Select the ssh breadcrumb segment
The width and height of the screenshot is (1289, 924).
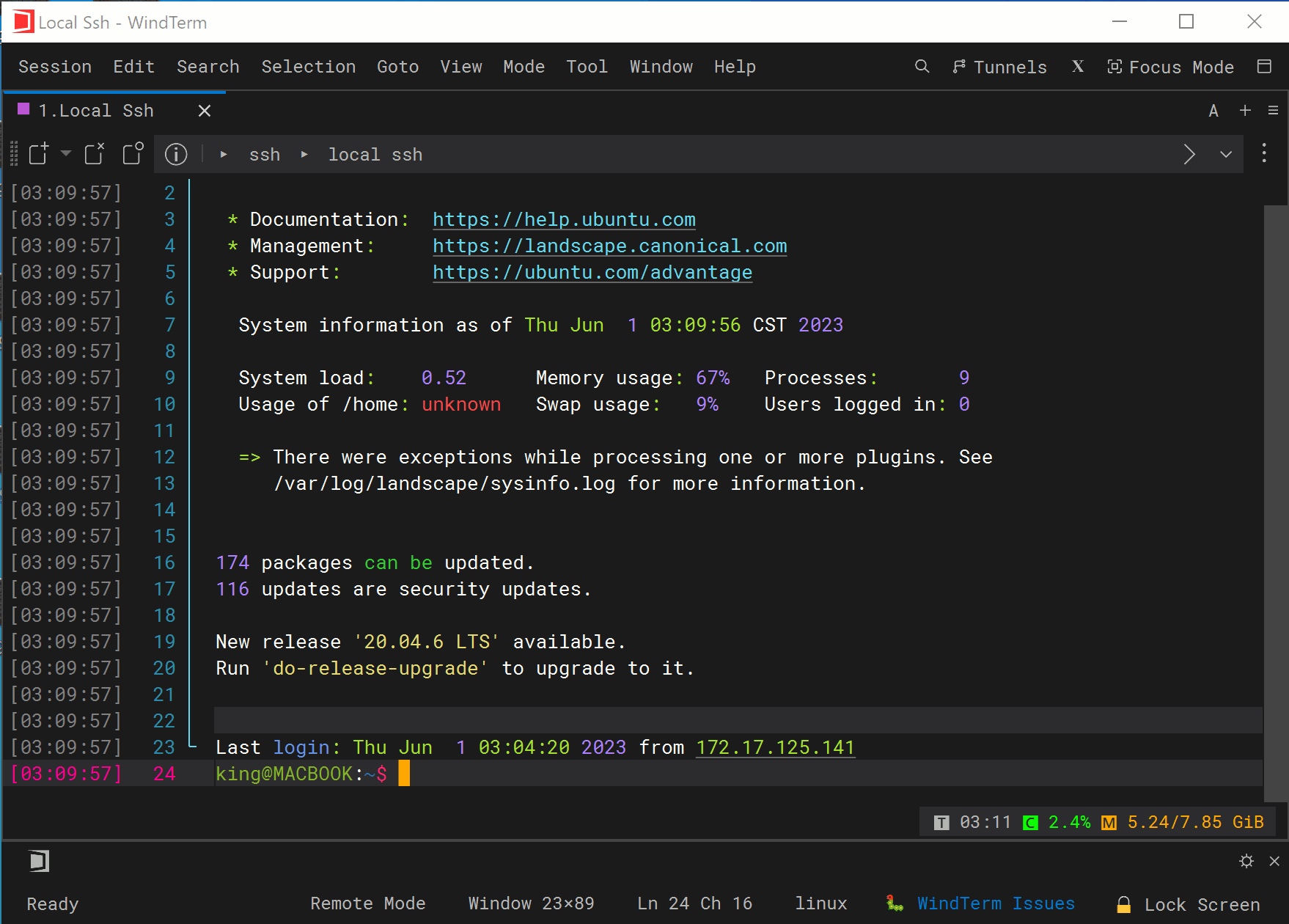click(265, 155)
